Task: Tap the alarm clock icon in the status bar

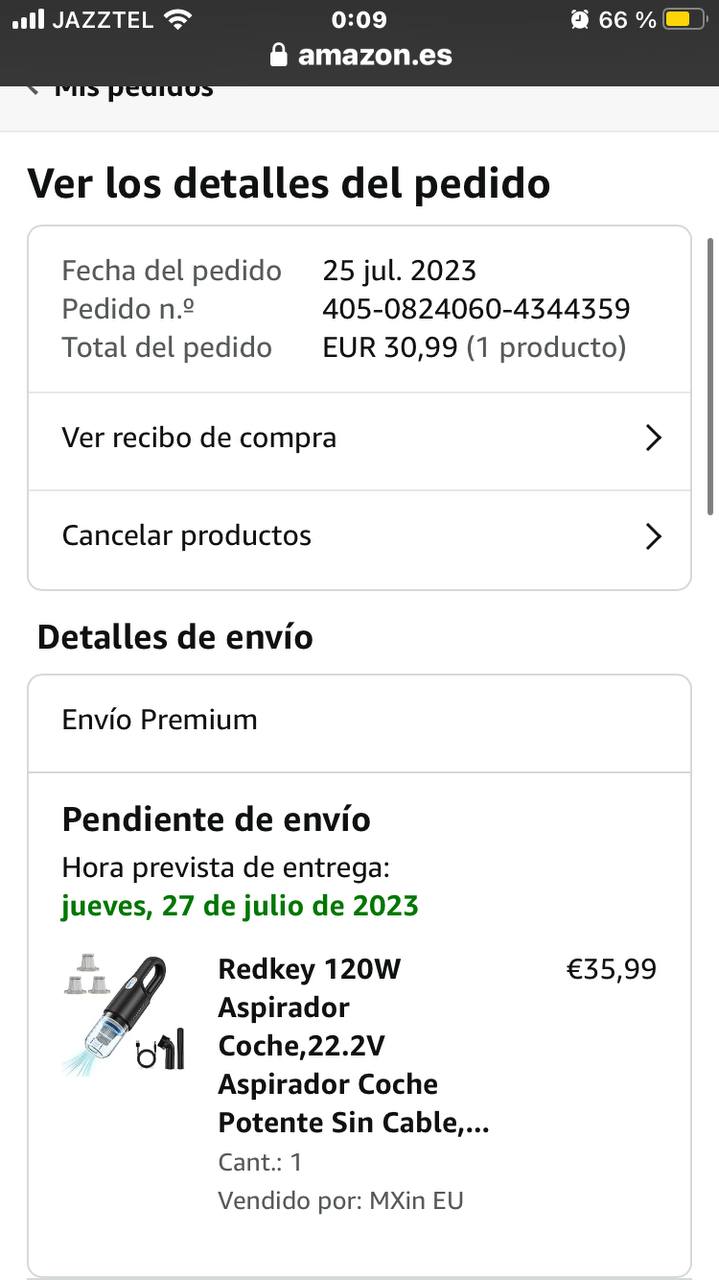Action: (580, 19)
